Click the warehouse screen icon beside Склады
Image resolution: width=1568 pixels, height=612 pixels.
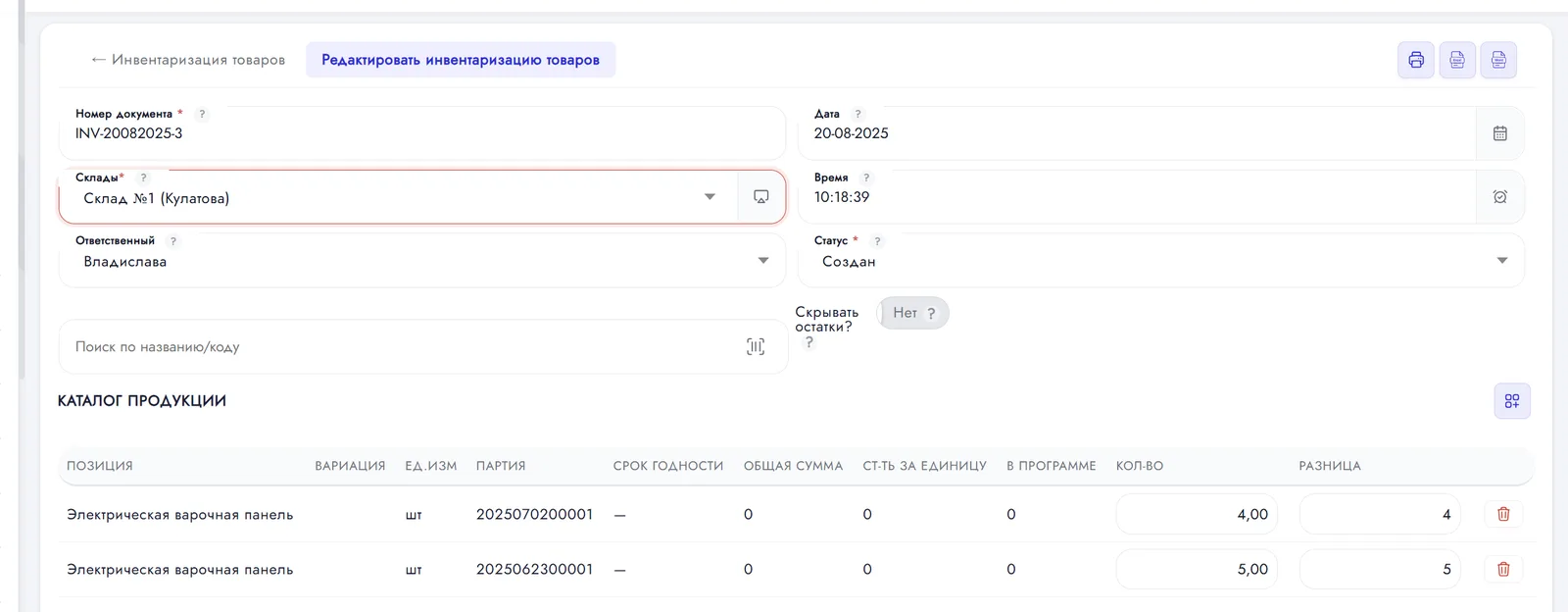(760, 197)
